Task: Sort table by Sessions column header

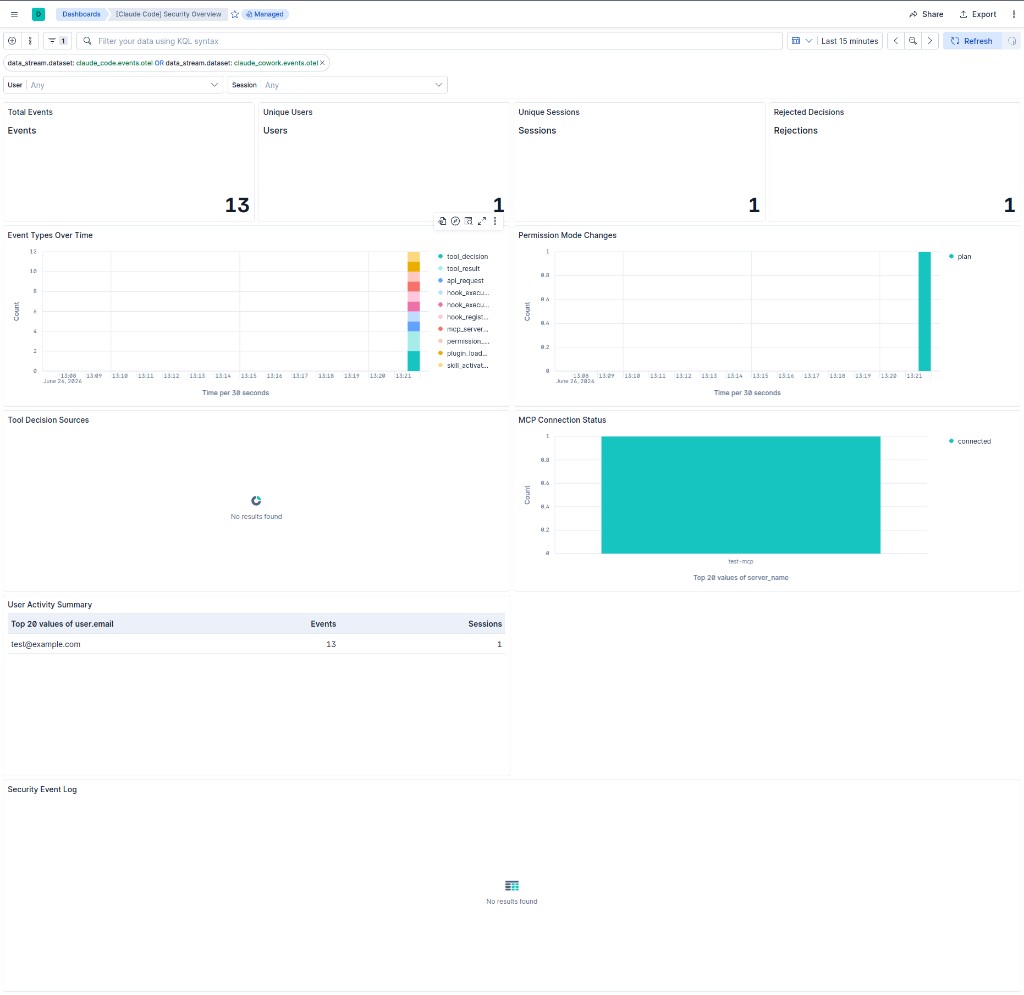Action: 485,624
